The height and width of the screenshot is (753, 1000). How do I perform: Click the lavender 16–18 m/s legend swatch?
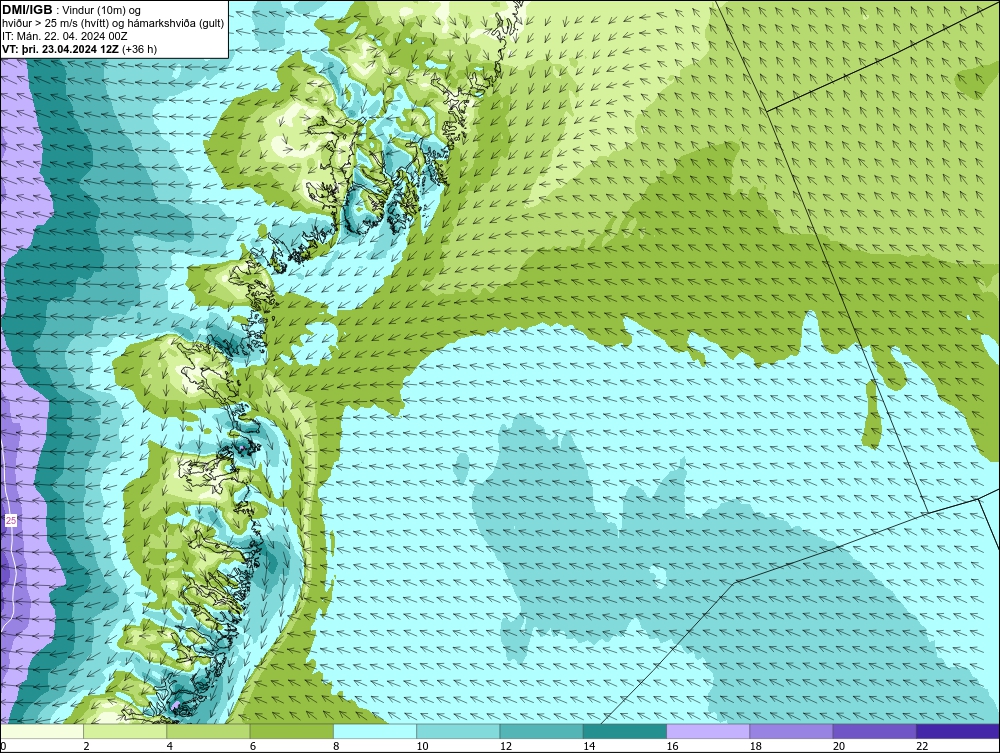click(x=708, y=731)
